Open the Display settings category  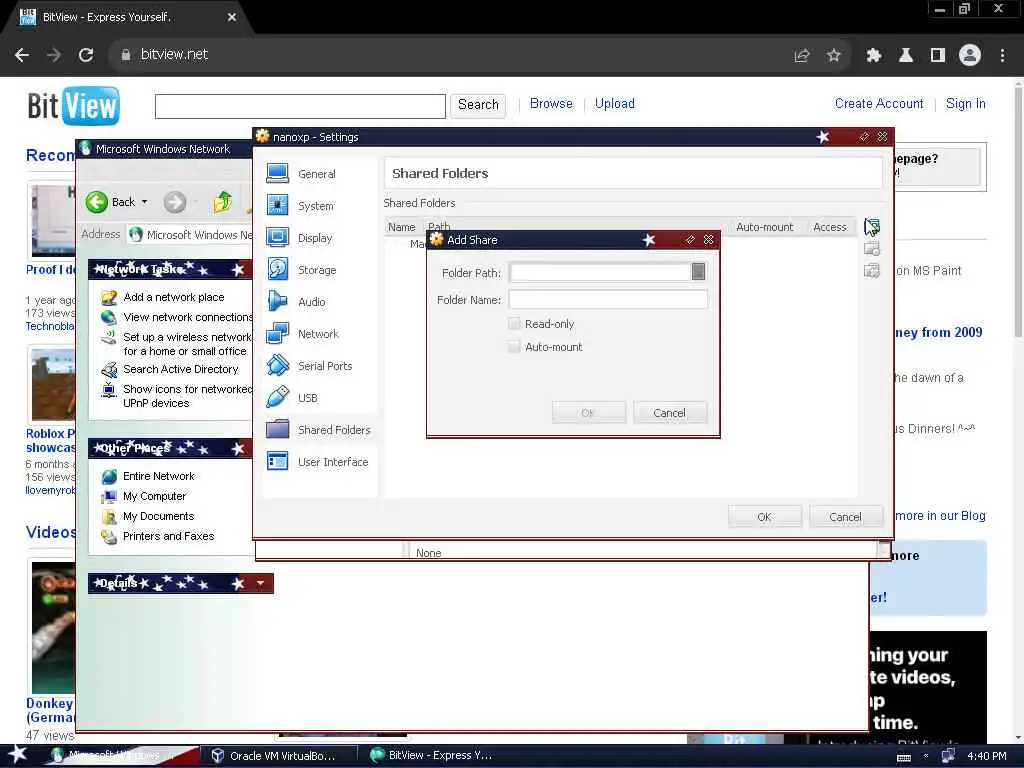pos(300,238)
